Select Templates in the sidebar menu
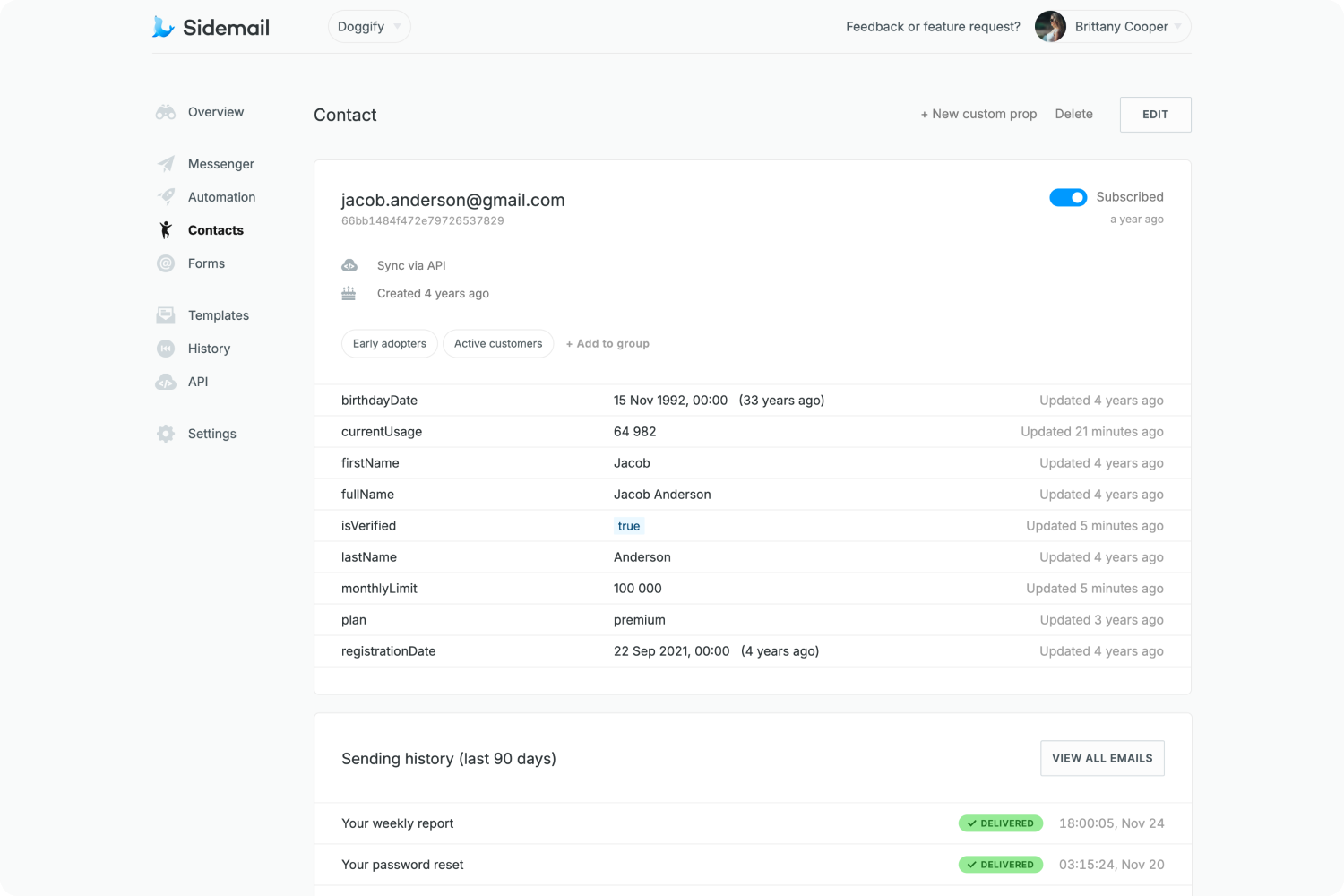Image resolution: width=1344 pixels, height=896 pixels. [x=218, y=314]
